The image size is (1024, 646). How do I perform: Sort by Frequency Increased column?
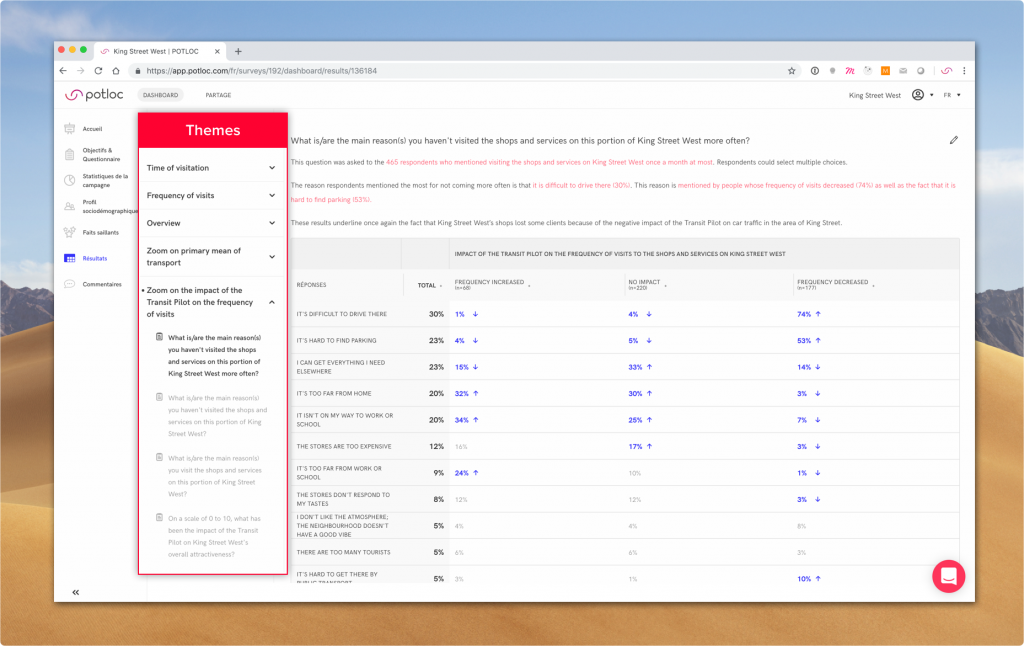pyautogui.click(x=492, y=284)
